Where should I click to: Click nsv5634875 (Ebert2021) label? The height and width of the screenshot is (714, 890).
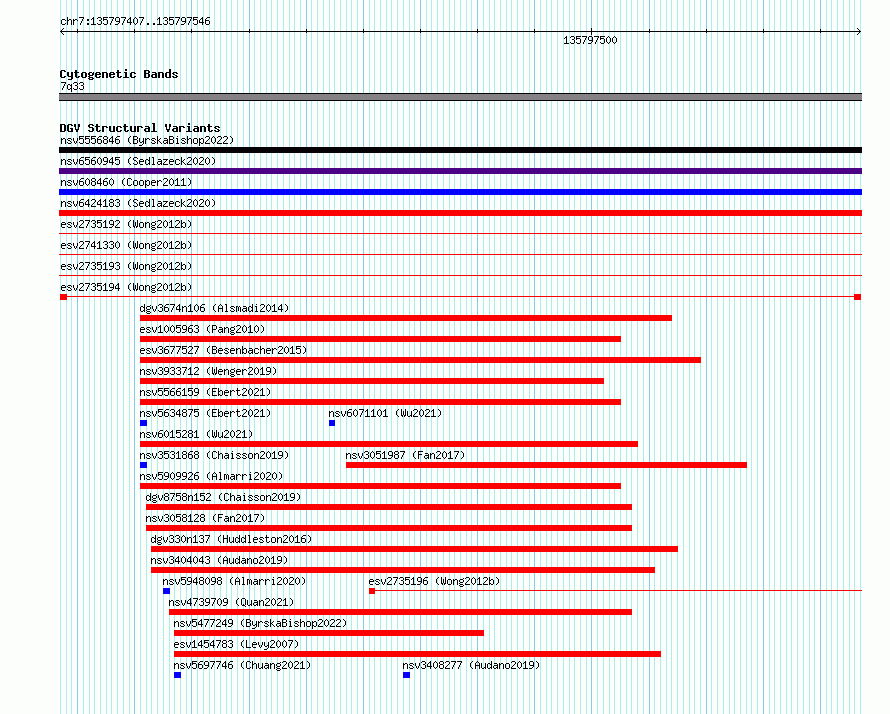(205, 413)
